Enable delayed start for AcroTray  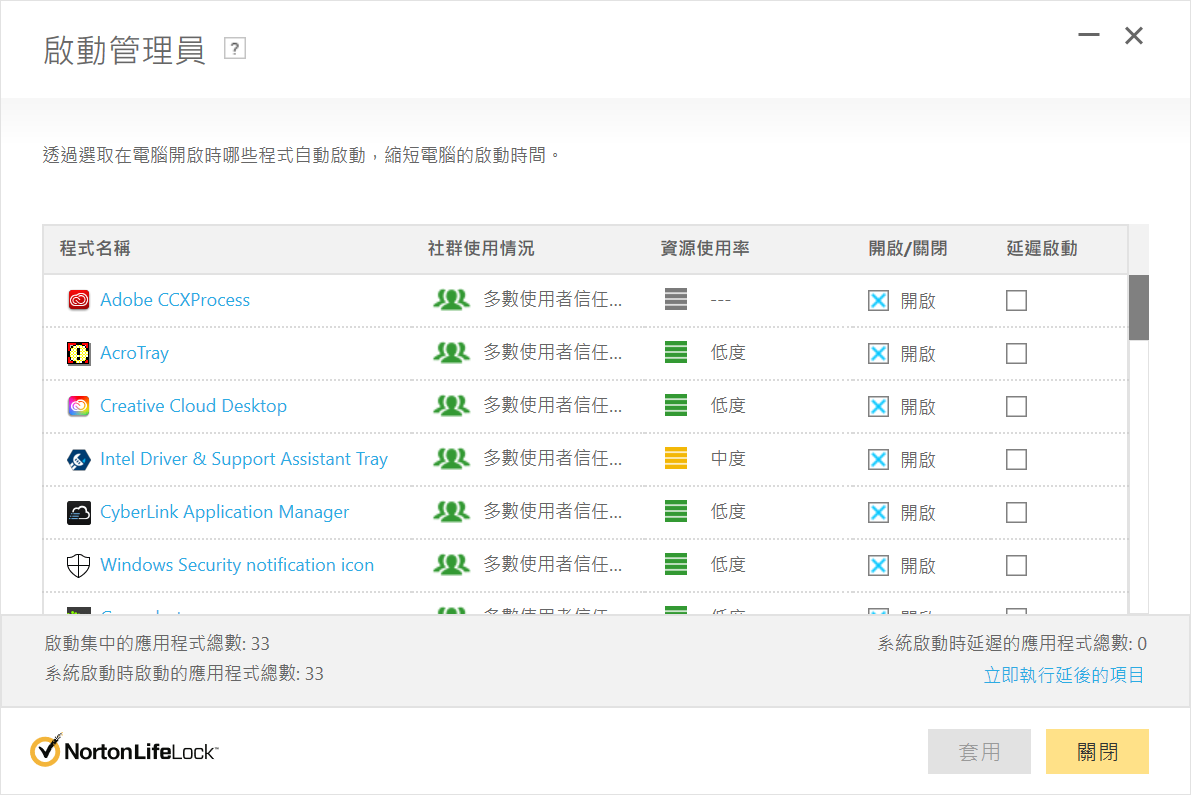coord(1016,353)
